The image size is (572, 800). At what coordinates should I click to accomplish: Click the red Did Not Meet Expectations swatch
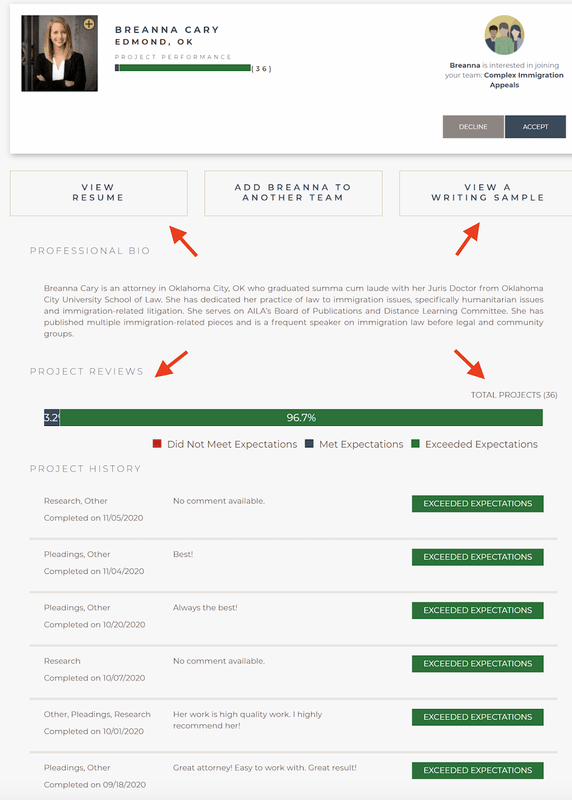pyautogui.click(x=157, y=444)
